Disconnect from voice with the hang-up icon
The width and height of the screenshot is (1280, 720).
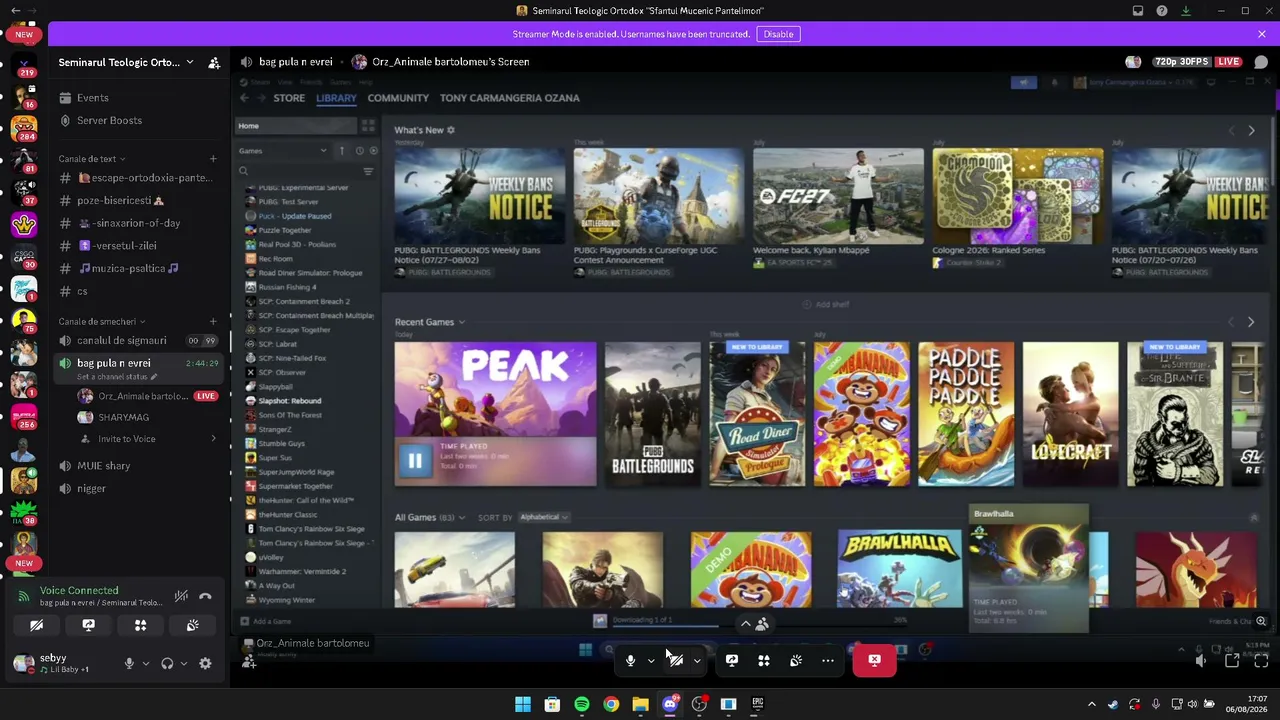[205, 596]
